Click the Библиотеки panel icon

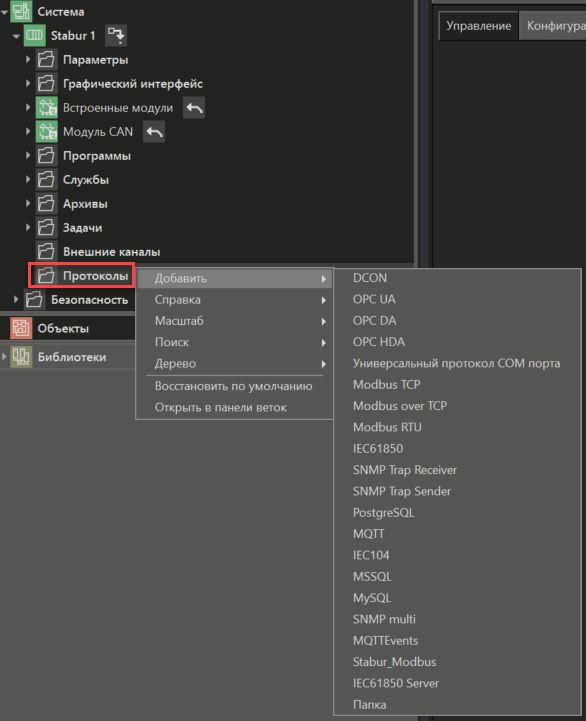[21, 357]
